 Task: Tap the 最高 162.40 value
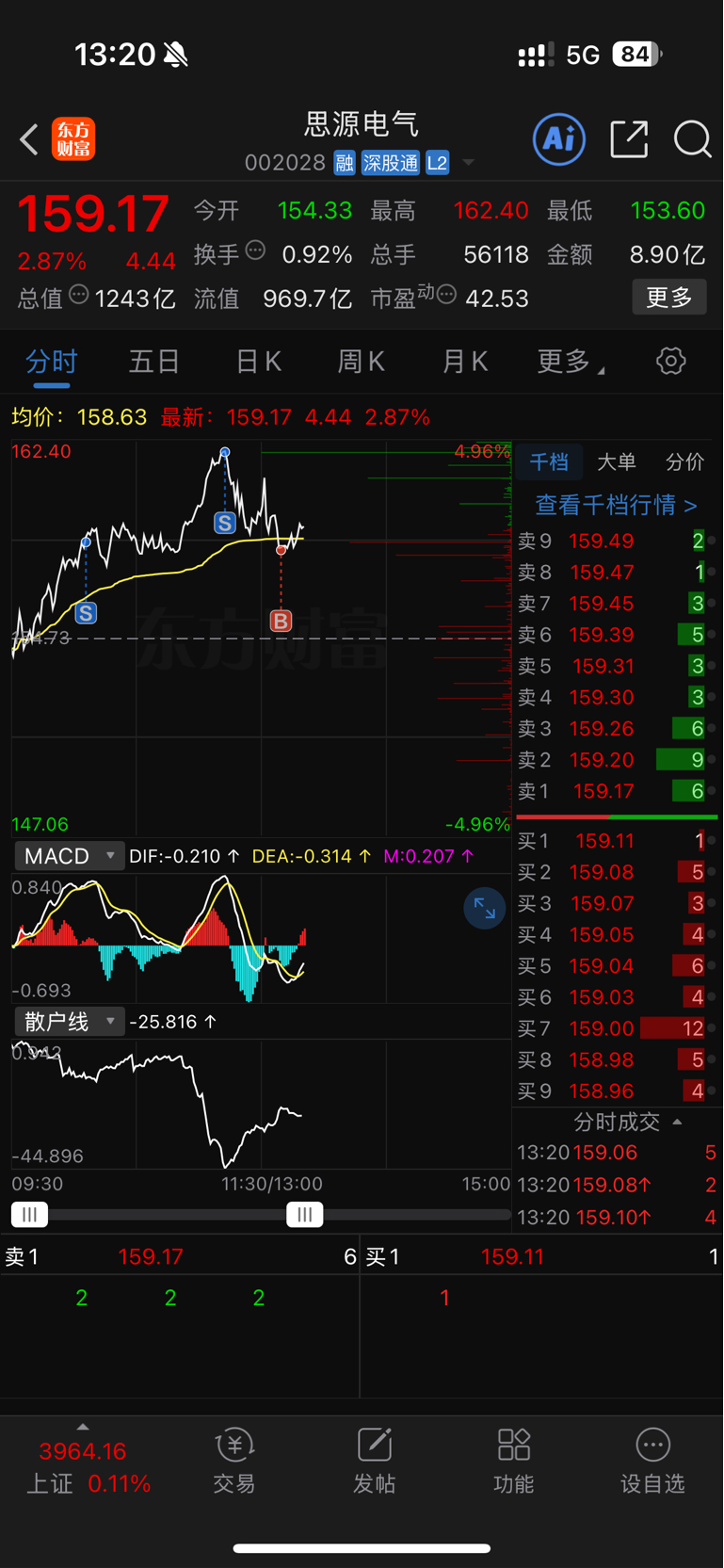click(491, 210)
